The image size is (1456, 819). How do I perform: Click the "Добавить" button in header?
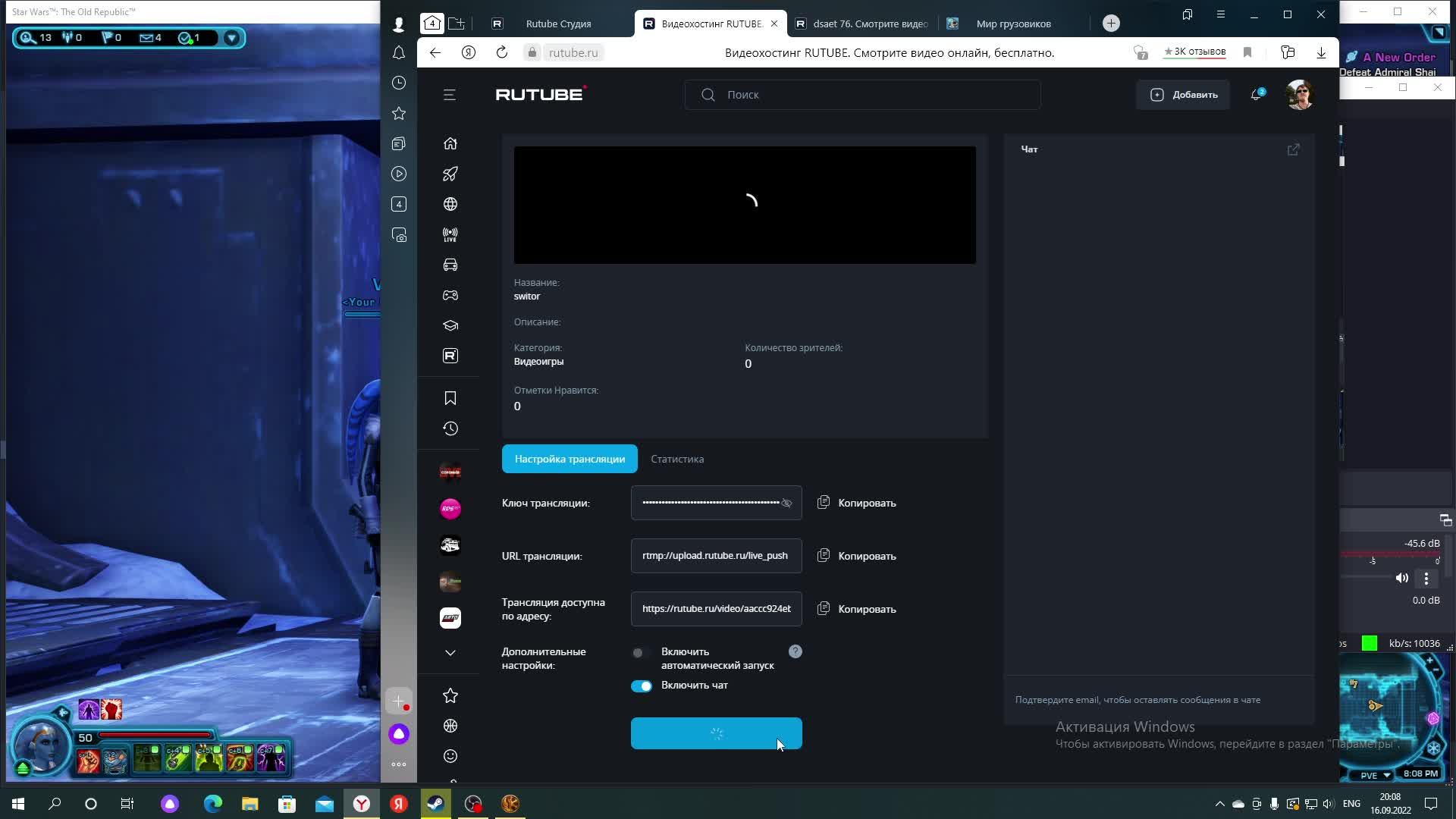(1183, 95)
